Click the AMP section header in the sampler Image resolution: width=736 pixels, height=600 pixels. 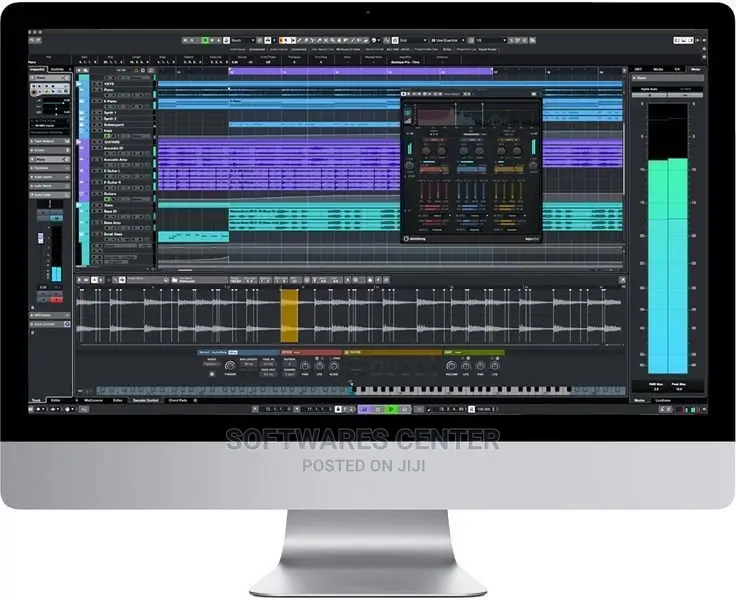click(474, 352)
